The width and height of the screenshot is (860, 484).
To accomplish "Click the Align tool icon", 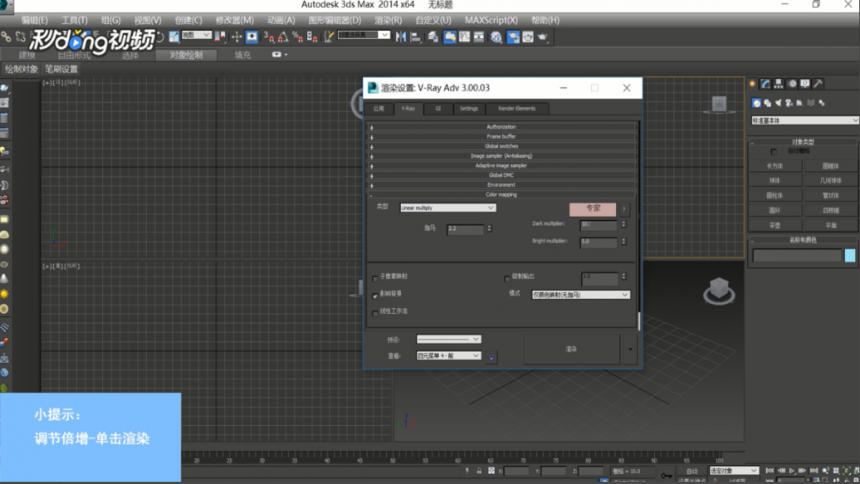I will click(415, 37).
